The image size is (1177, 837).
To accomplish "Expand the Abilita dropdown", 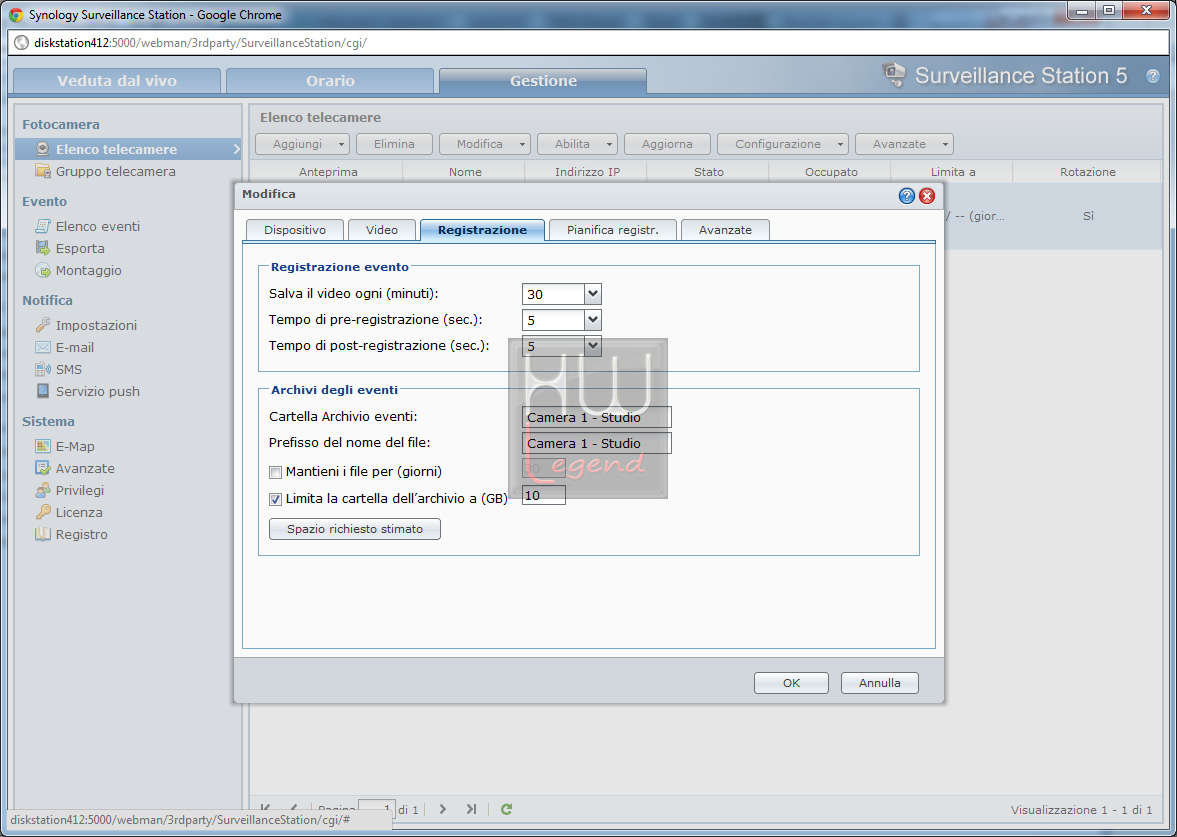I will (610, 144).
